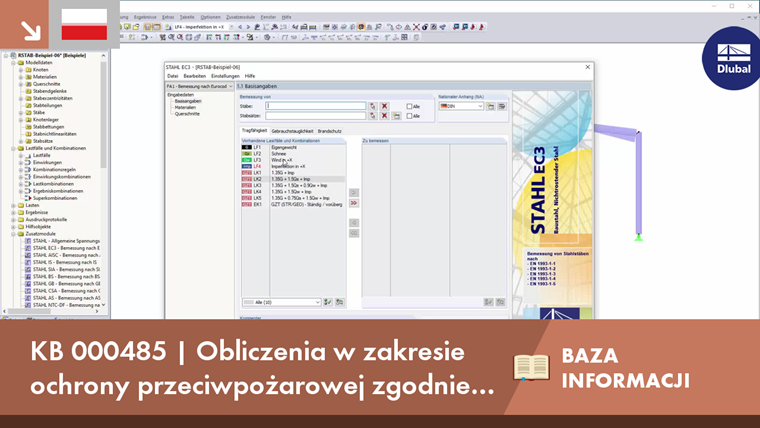Switch to Gebrauchstauglichkeit tab
760x428 pixels.
click(x=292, y=131)
